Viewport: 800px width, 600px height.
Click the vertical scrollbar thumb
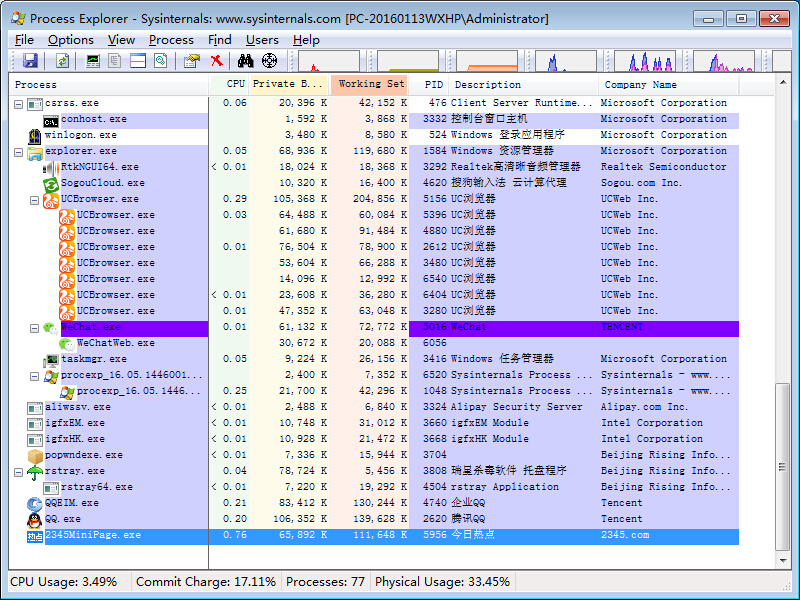[783, 466]
